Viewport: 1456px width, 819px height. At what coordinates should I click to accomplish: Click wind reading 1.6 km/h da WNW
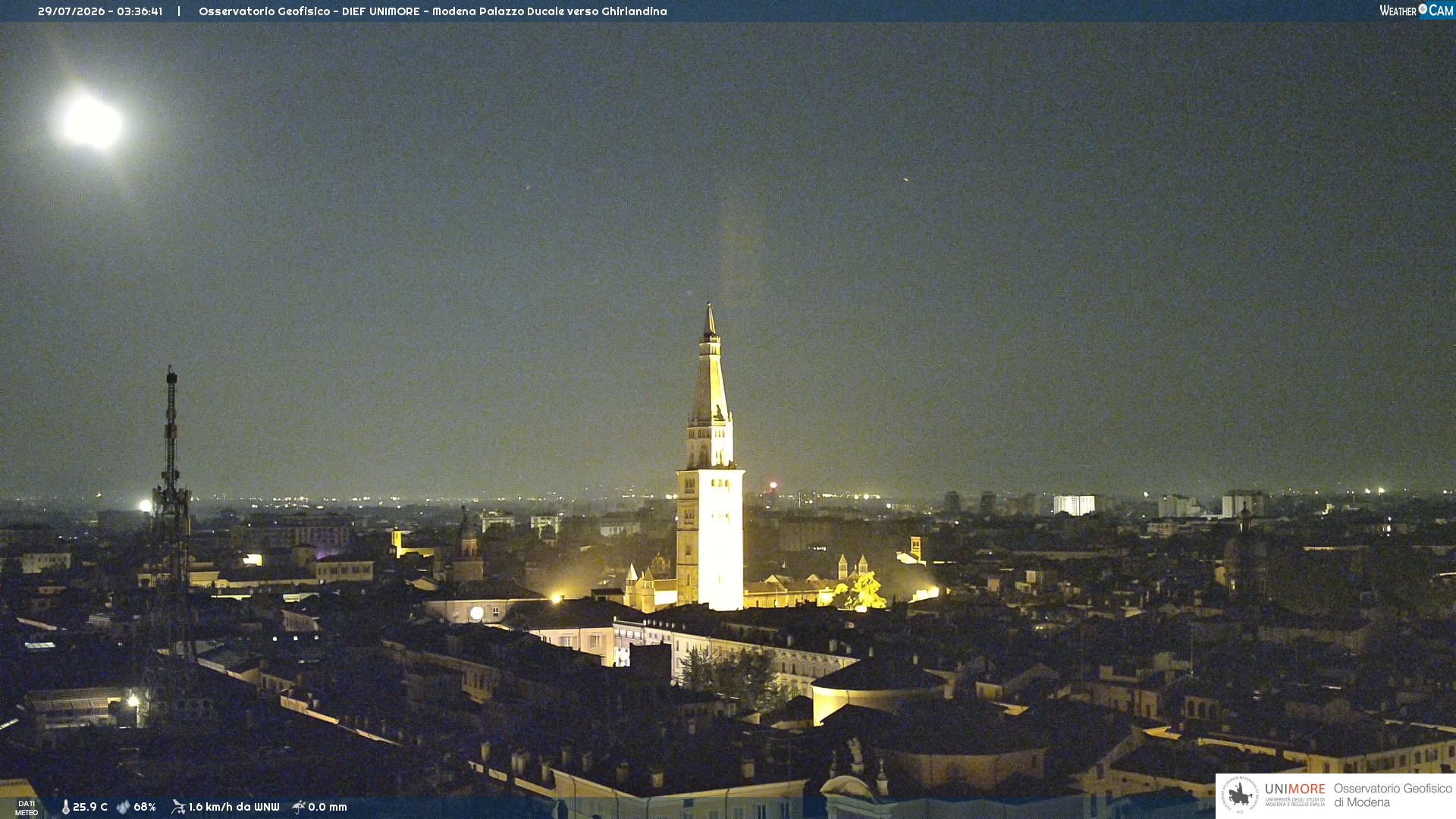234,807
